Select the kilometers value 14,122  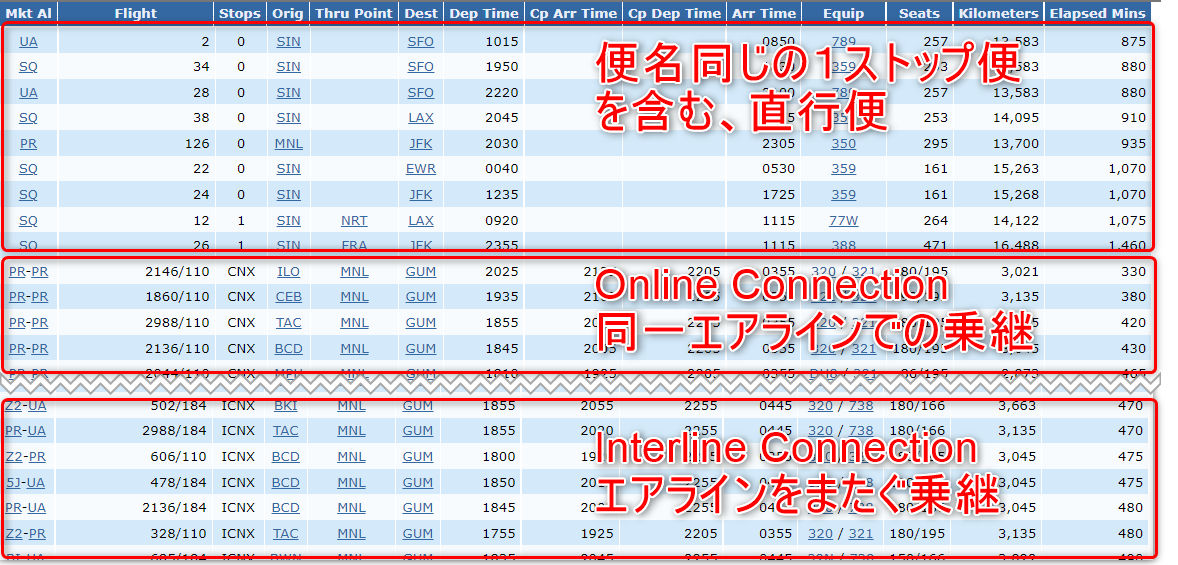coord(1015,221)
